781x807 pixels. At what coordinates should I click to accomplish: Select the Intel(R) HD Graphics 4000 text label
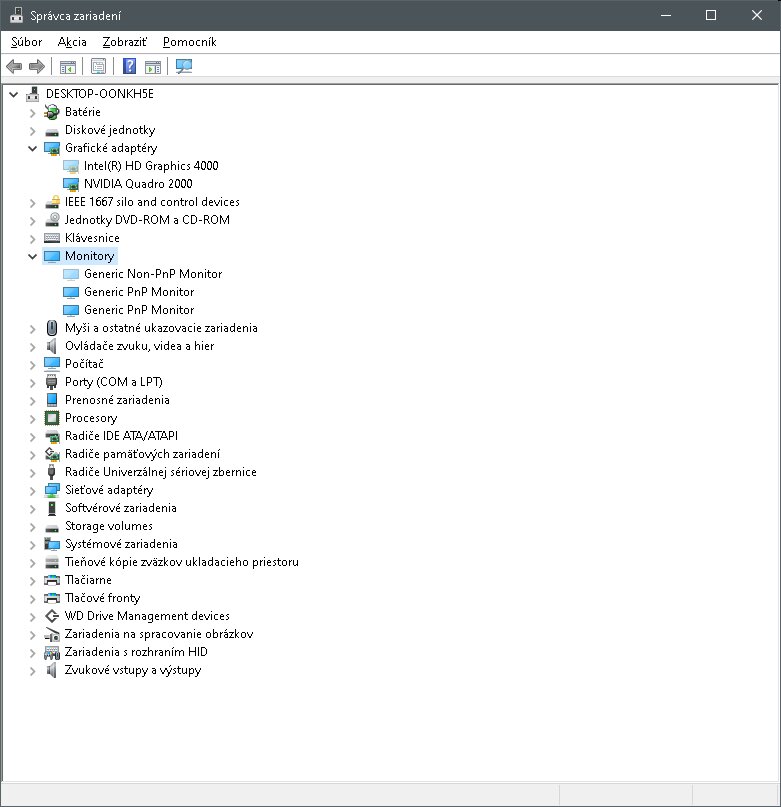pyautogui.click(x=151, y=166)
